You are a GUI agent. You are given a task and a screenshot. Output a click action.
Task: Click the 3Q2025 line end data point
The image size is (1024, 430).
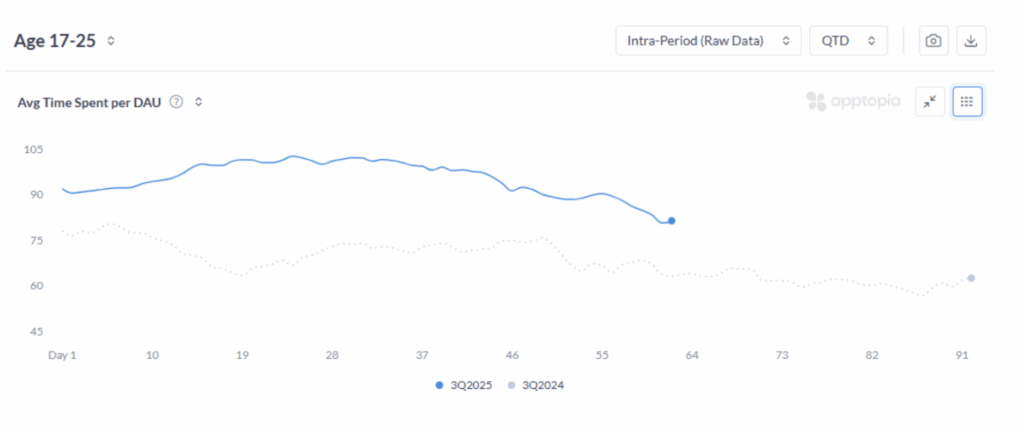point(671,221)
